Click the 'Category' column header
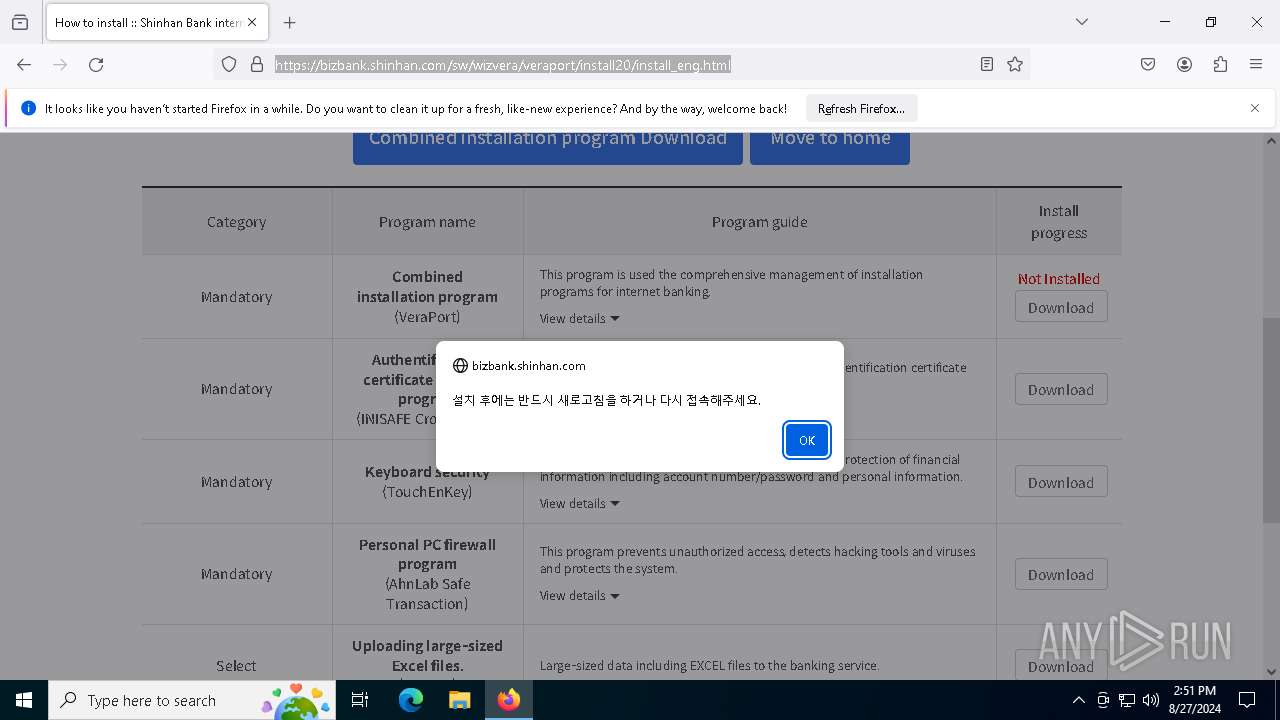Screen dimensions: 1280x720 pos(237,222)
